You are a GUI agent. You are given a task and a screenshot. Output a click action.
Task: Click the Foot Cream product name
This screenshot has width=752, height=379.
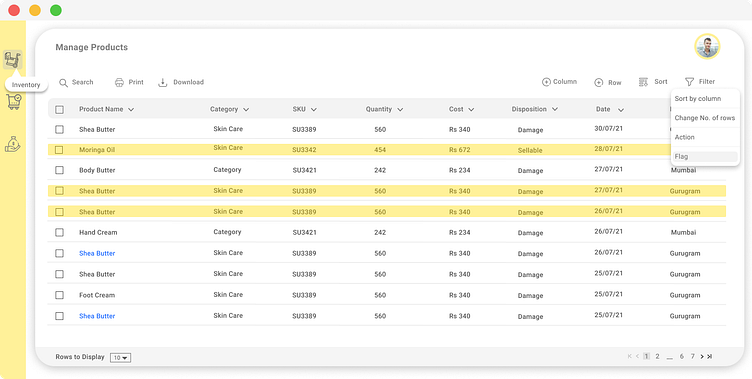(x=97, y=295)
